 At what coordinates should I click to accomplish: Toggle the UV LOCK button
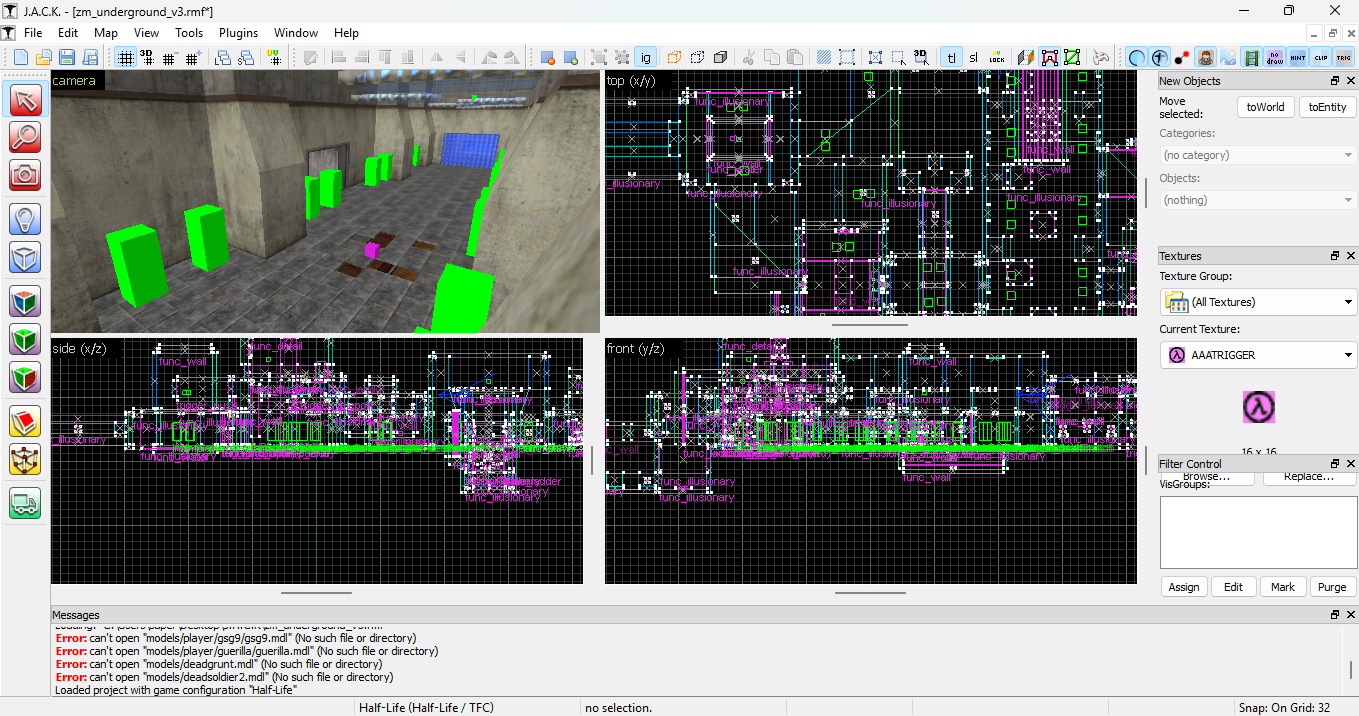point(996,57)
